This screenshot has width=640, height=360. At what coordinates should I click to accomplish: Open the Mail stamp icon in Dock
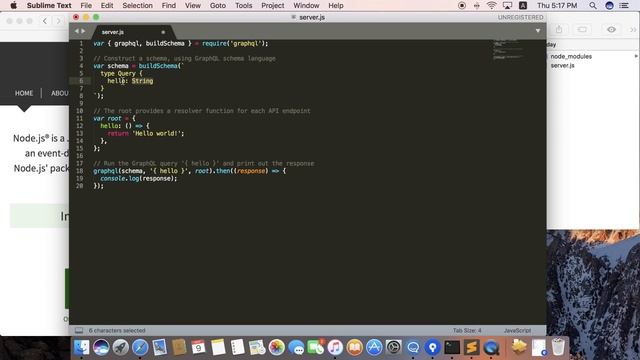(160, 347)
